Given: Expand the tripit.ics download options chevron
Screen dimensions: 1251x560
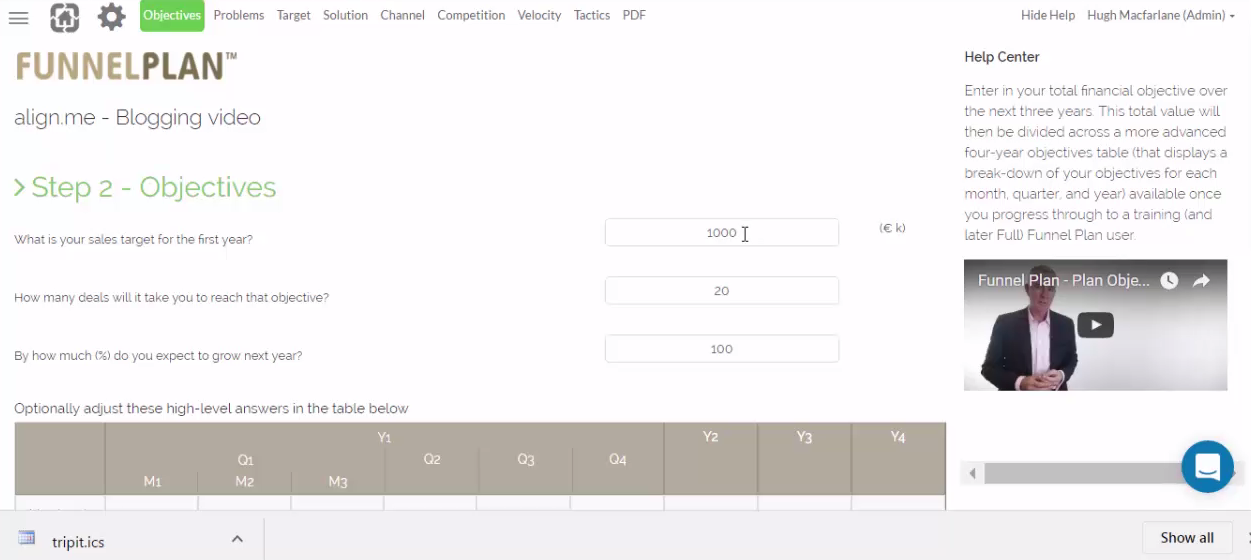Looking at the screenshot, I should coord(237,539).
